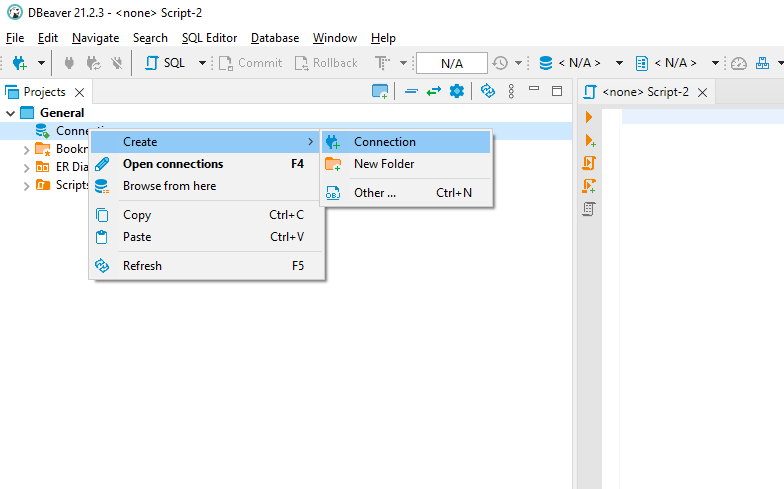The image size is (784, 489).
Task: Open the Help menu
Action: (383, 38)
